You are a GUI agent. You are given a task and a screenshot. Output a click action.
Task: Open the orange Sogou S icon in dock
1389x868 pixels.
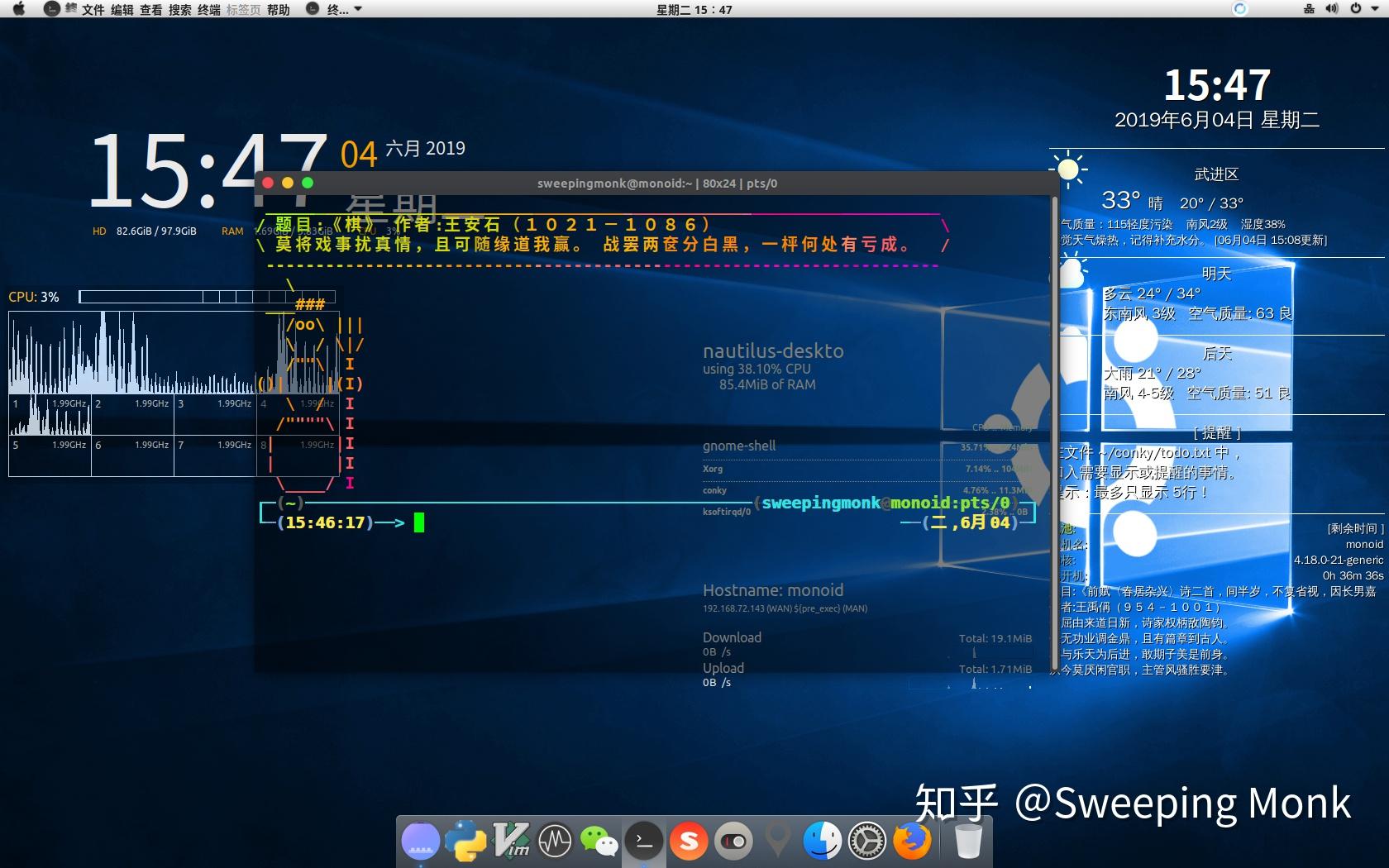pyautogui.click(x=689, y=842)
